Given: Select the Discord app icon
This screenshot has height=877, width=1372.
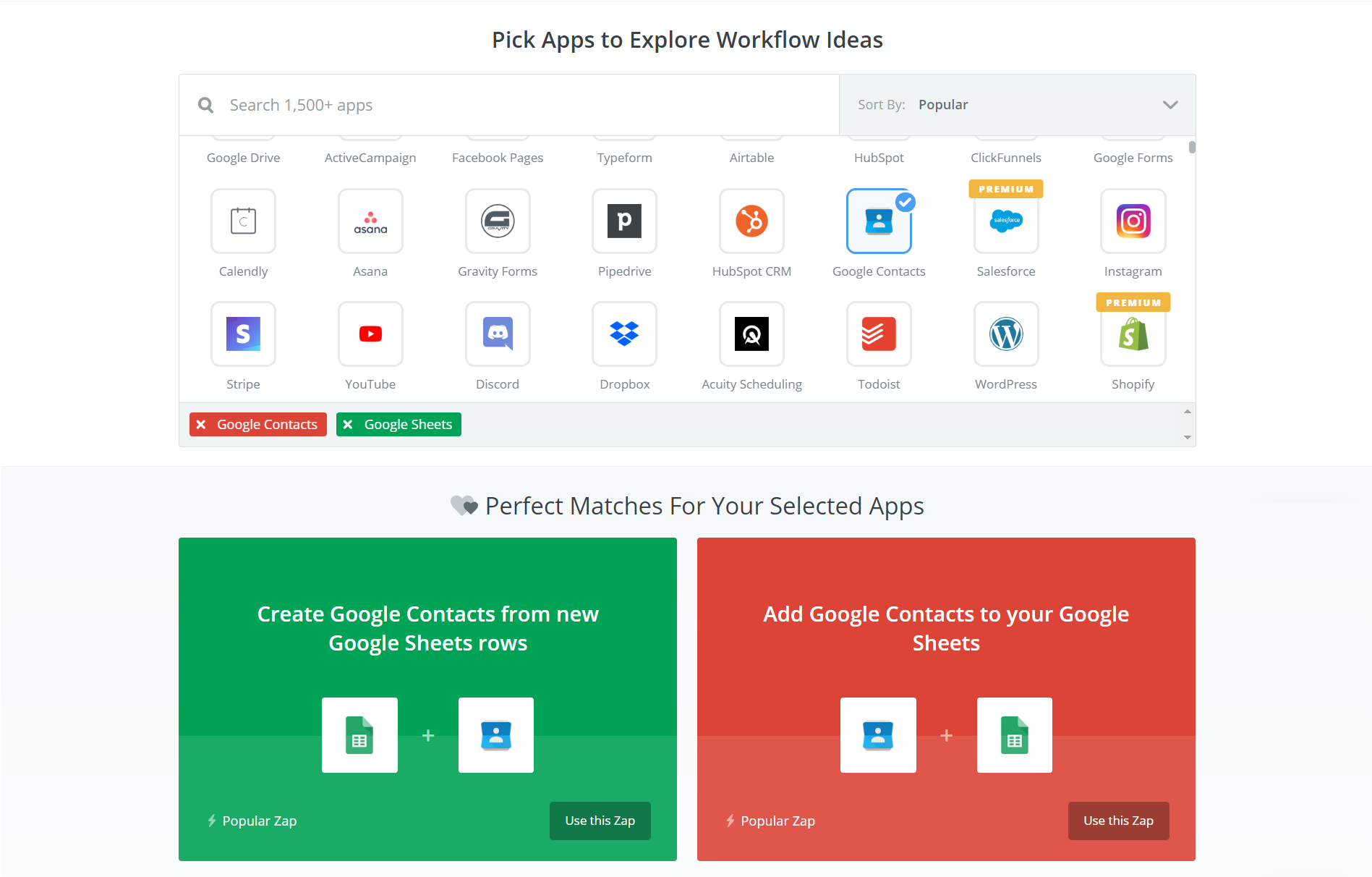Looking at the screenshot, I should 498,334.
